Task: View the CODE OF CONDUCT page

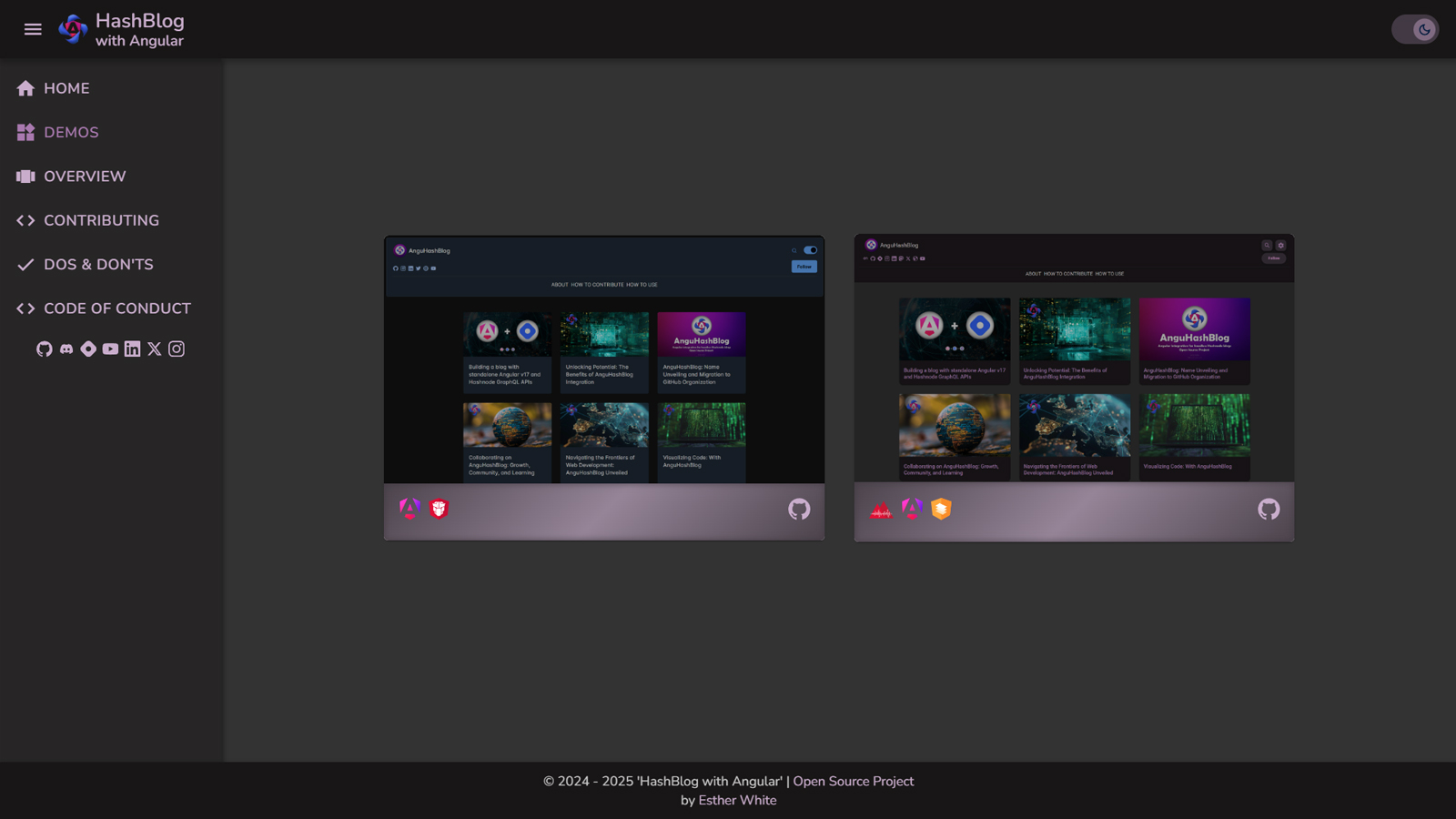Action: [116, 308]
